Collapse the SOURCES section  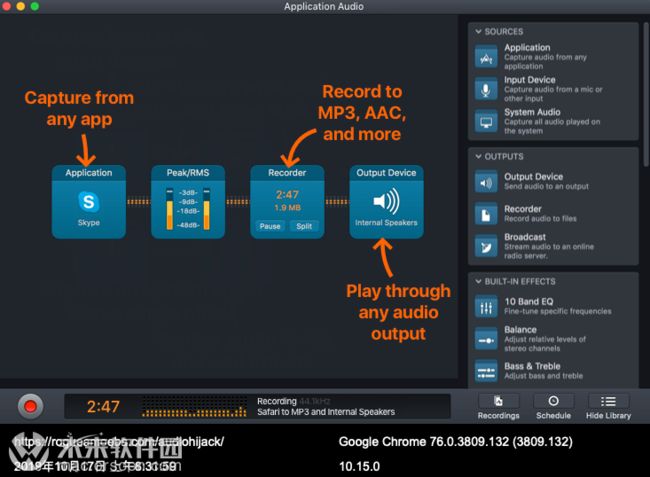click(478, 31)
